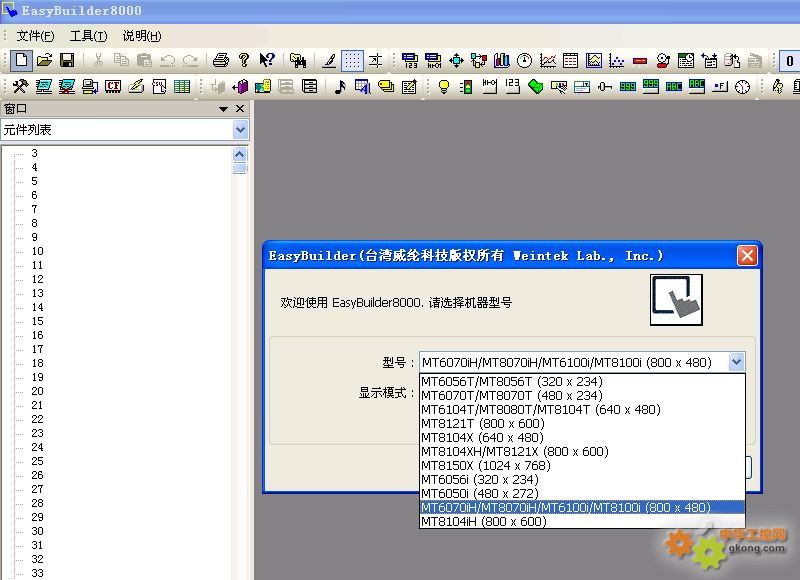
Task: Select window number 3 in tree
Action: 34,153
